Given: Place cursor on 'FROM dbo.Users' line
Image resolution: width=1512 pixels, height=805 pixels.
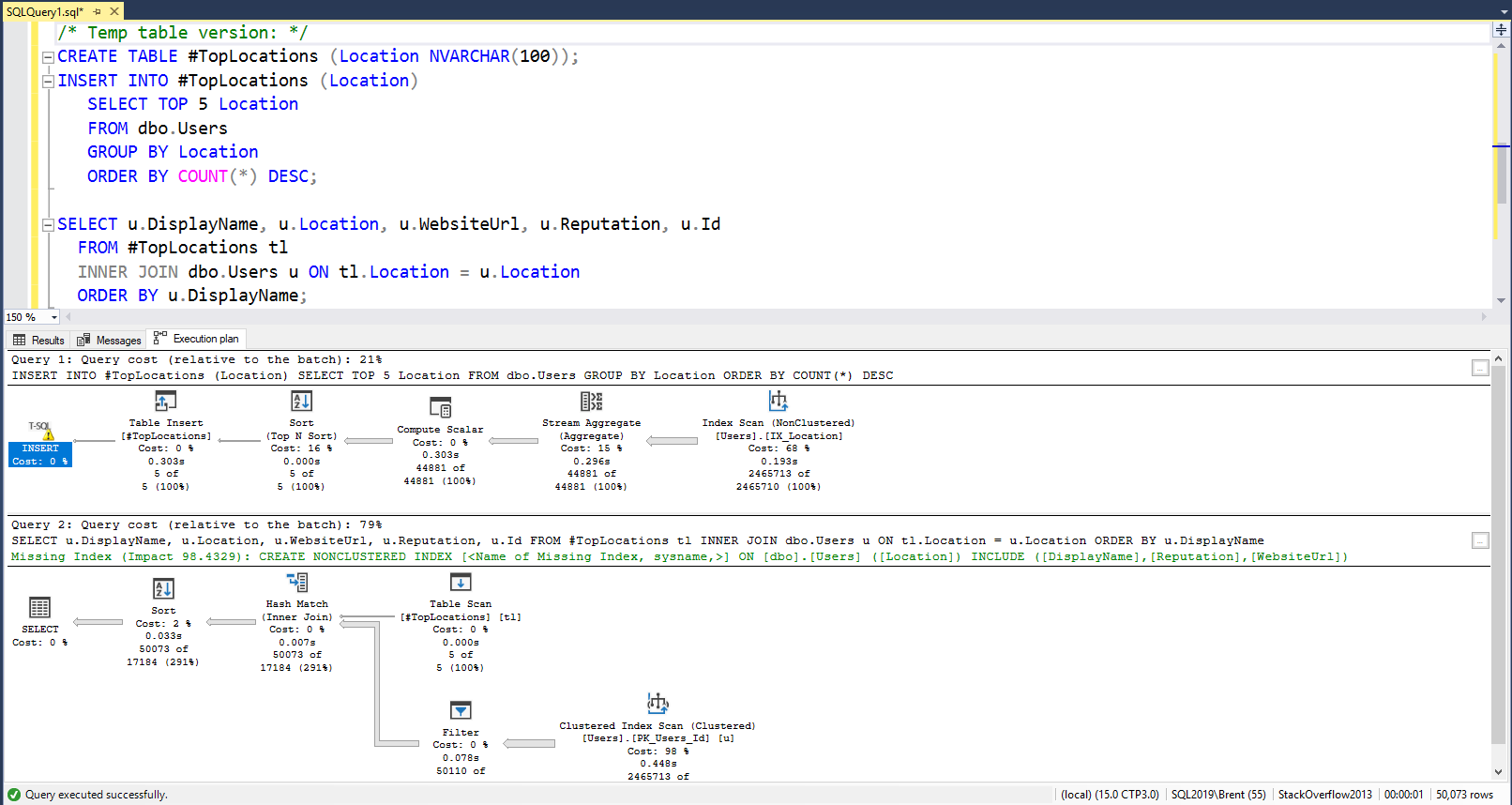Looking at the screenshot, I should 158,129.
